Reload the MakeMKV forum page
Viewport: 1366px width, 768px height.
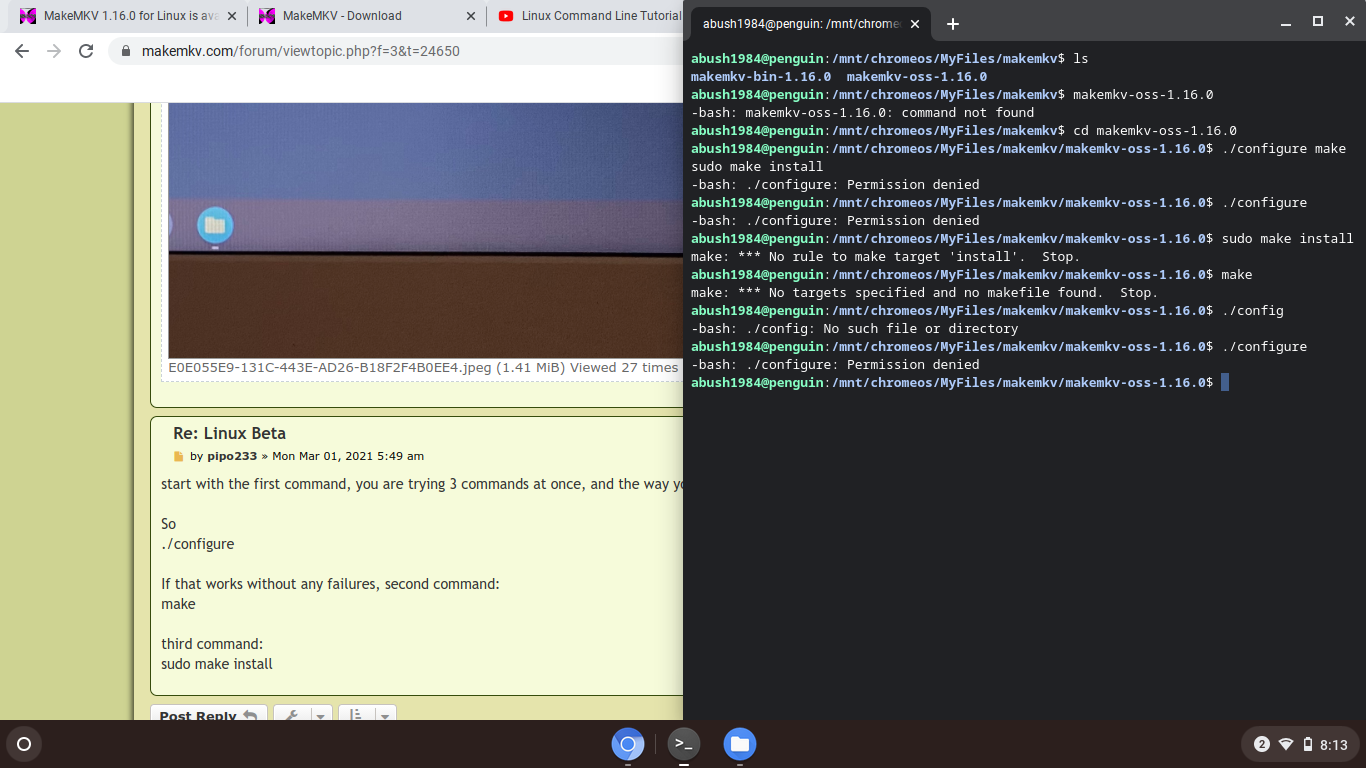[x=86, y=51]
